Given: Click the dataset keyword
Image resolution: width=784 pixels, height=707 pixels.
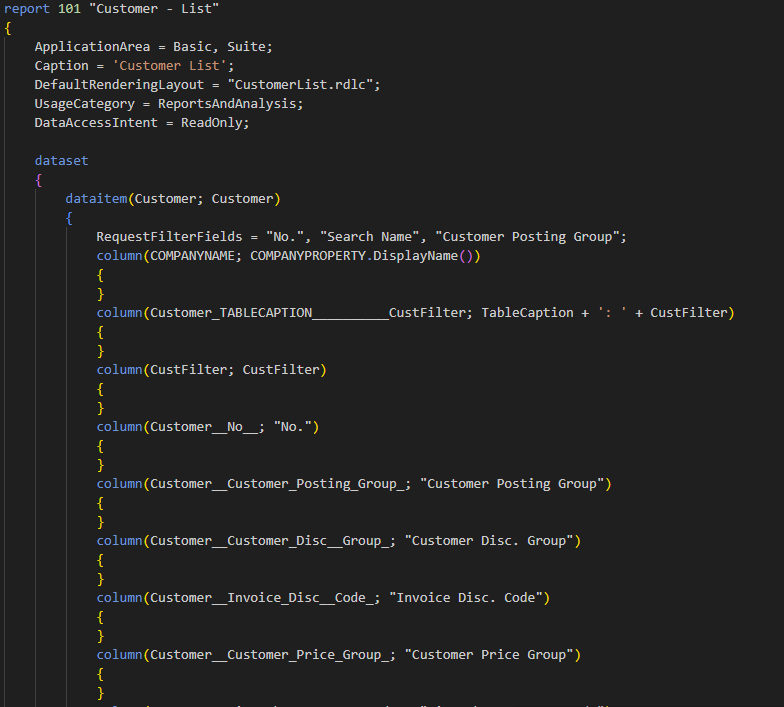Looking at the screenshot, I should [61, 161].
